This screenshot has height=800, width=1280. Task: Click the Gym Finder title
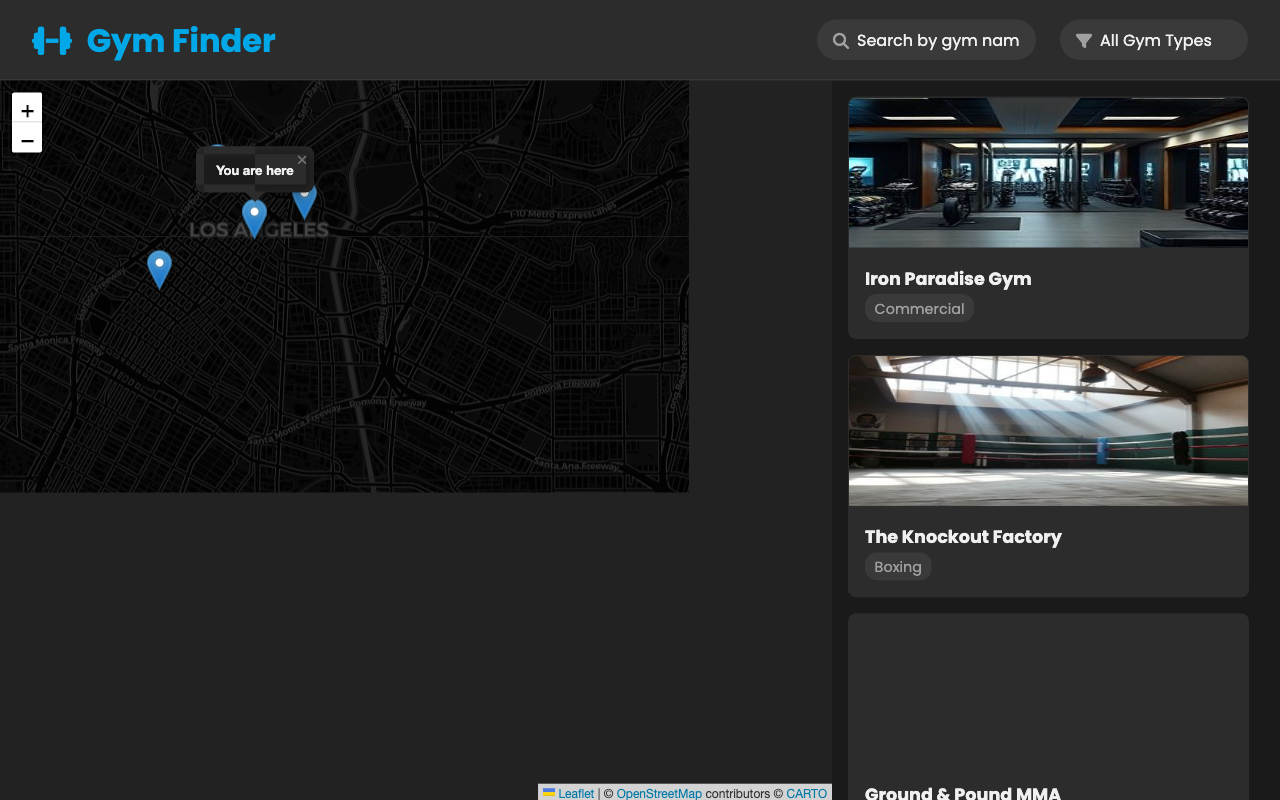point(181,41)
